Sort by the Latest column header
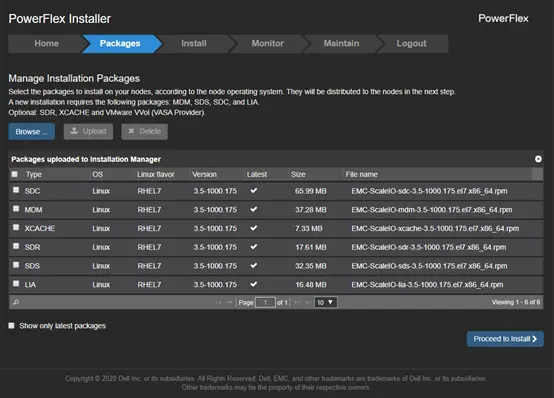The image size is (554, 398). click(x=257, y=174)
